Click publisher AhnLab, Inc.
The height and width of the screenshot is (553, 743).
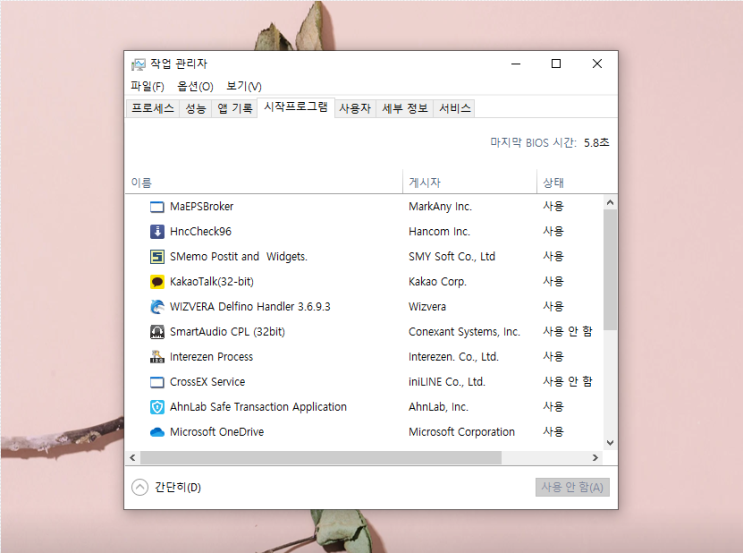tap(438, 407)
